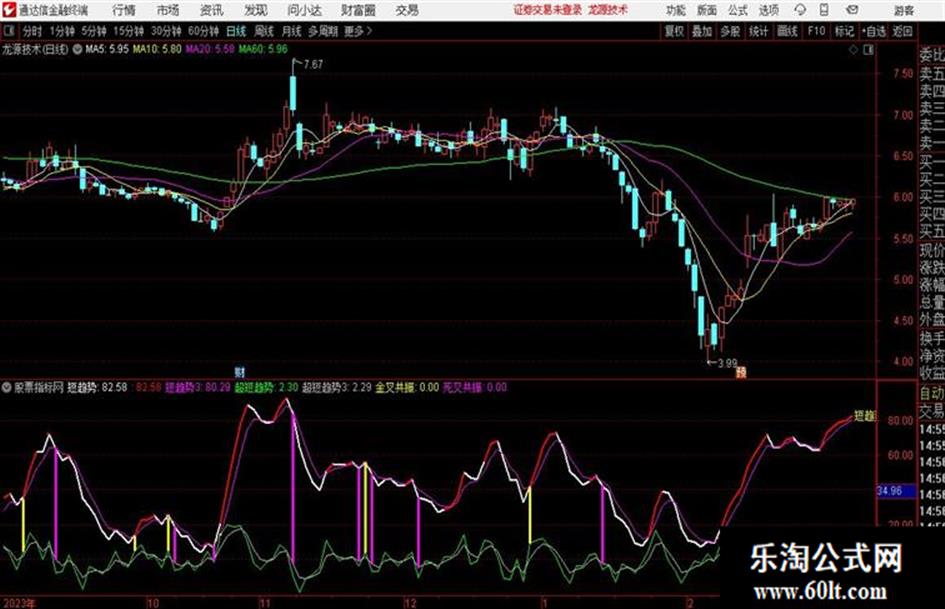Click the 超短趋势: 2.30 green indicator value
Image resolution: width=945 pixels, height=609 pixels.
[266, 387]
